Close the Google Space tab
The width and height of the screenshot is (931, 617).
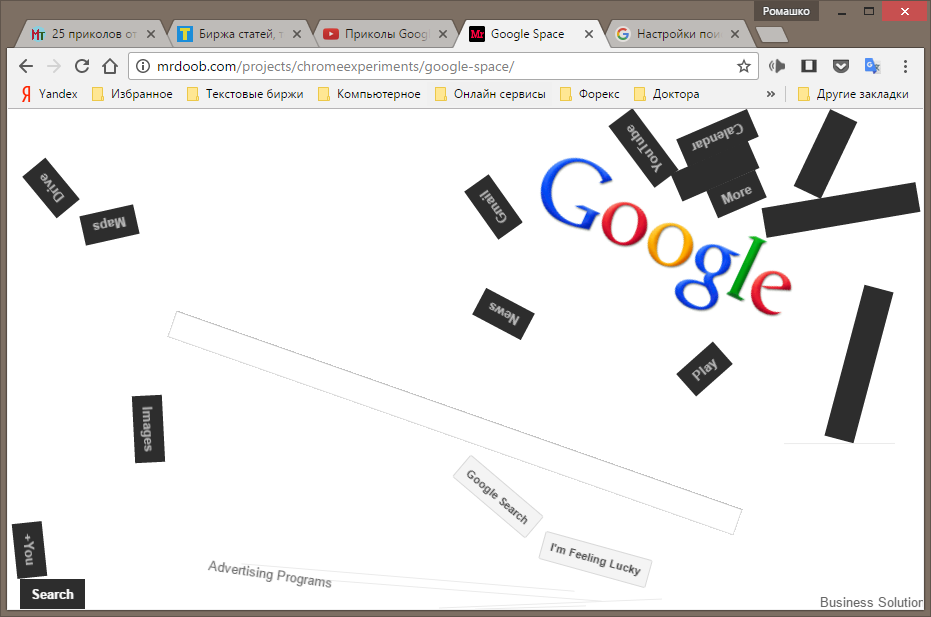pyautogui.click(x=589, y=34)
